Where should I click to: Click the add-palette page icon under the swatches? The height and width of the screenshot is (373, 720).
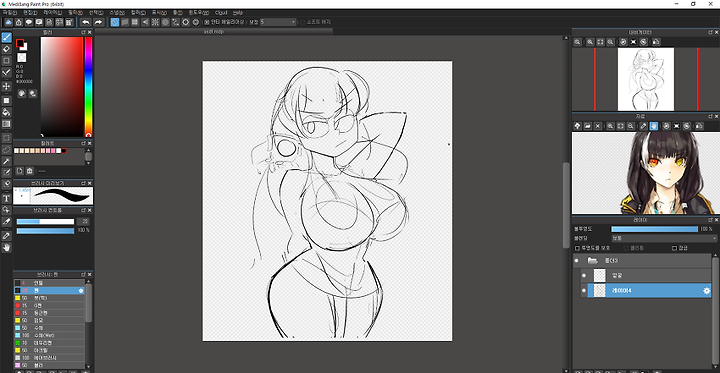click(x=20, y=171)
